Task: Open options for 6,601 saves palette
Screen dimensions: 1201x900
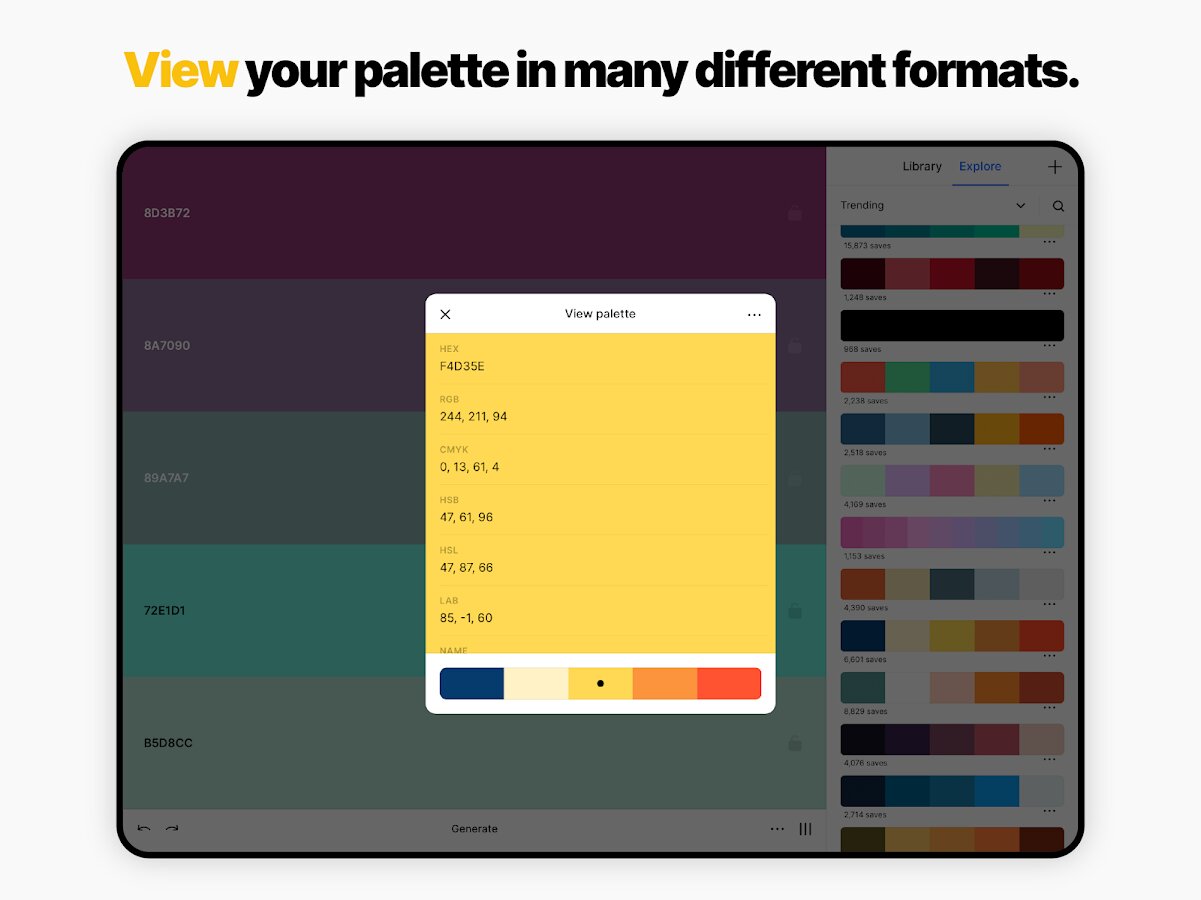Action: point(1050,656)
